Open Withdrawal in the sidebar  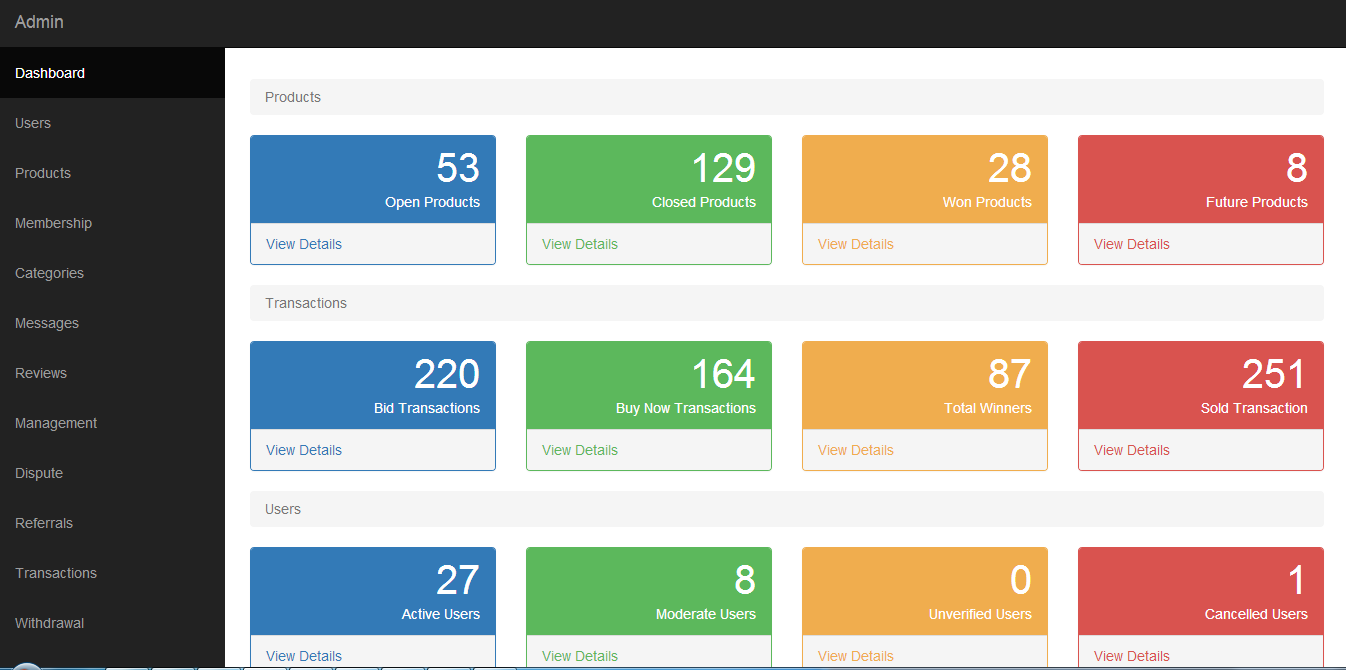(49, 623)
